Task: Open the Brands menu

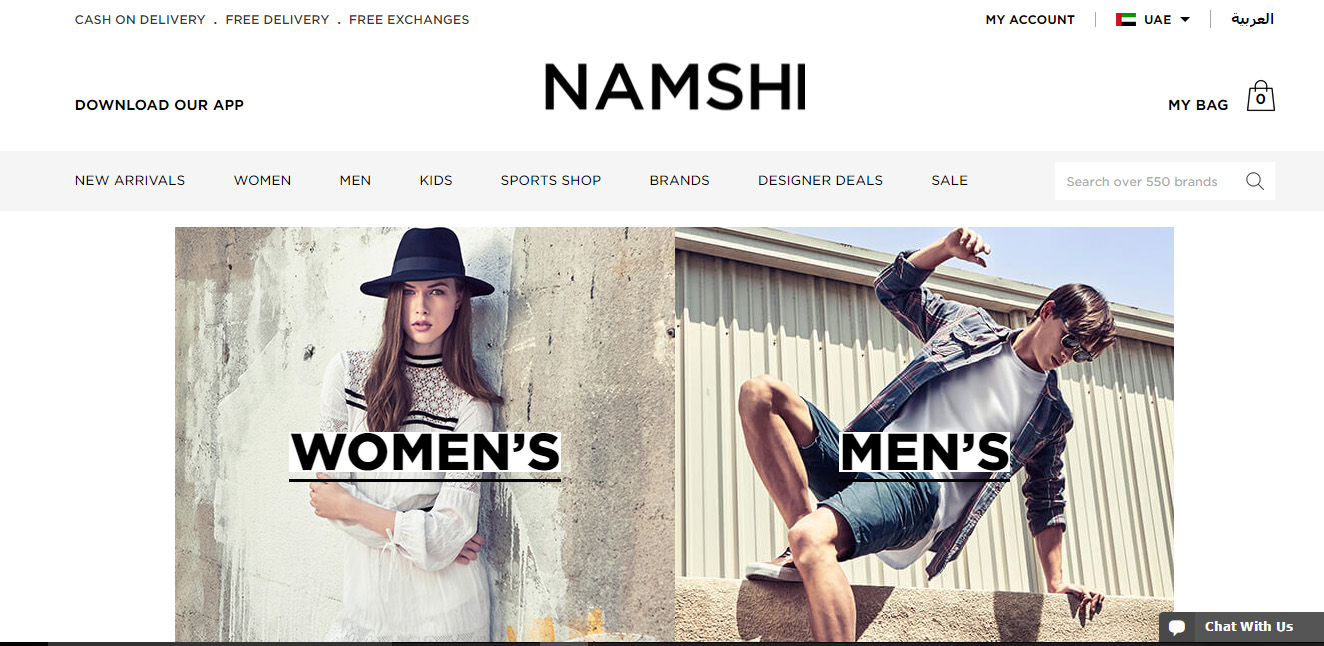Action: click(679, 180)
